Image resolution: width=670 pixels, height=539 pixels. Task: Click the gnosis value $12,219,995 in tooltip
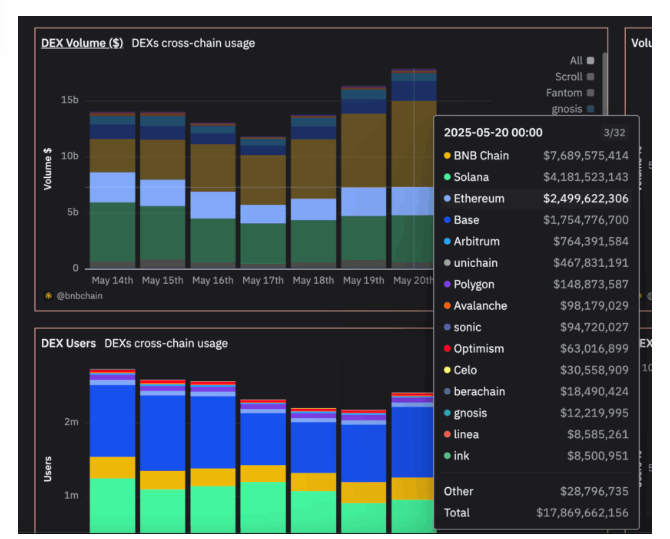594,413
